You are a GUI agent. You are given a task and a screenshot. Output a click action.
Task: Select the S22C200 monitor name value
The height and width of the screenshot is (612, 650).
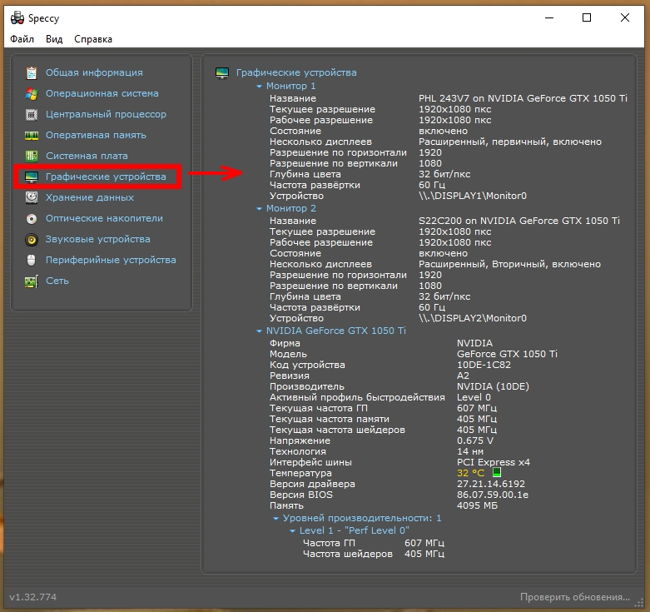[x=519, y=221]
